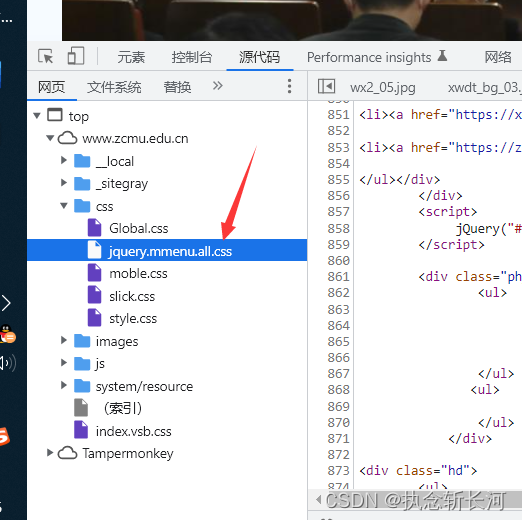Switch to the 文件系统 sub-tab
522x520 pixels.
click(114, 87)
